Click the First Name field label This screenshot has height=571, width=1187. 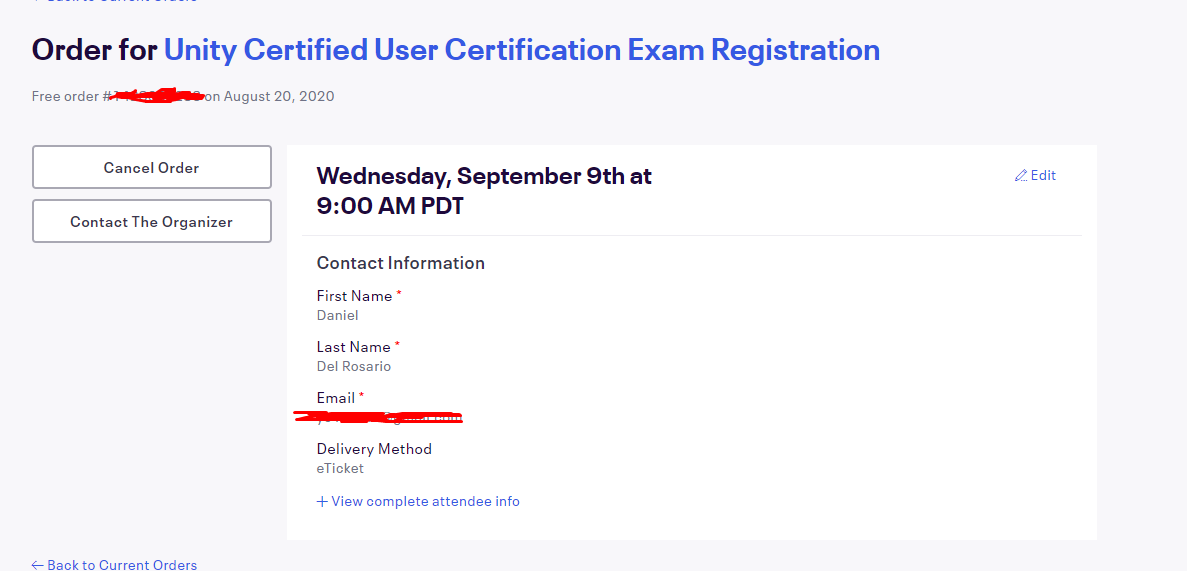[354, 296]
